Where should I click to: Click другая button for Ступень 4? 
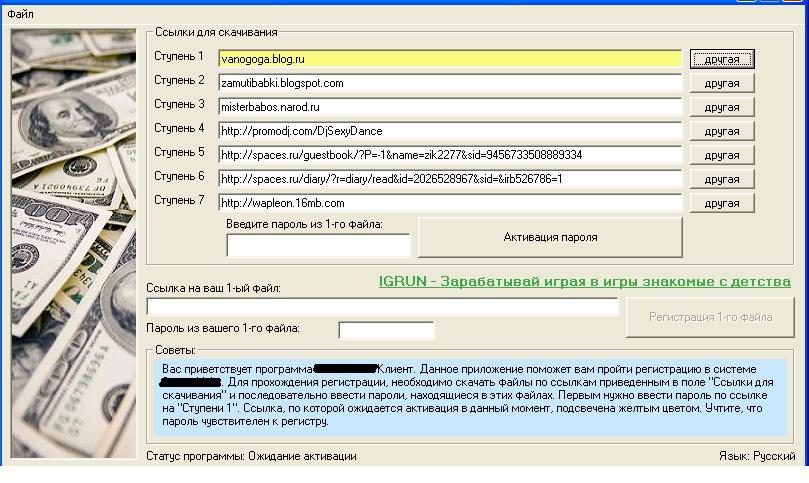[x=721, y=132]
